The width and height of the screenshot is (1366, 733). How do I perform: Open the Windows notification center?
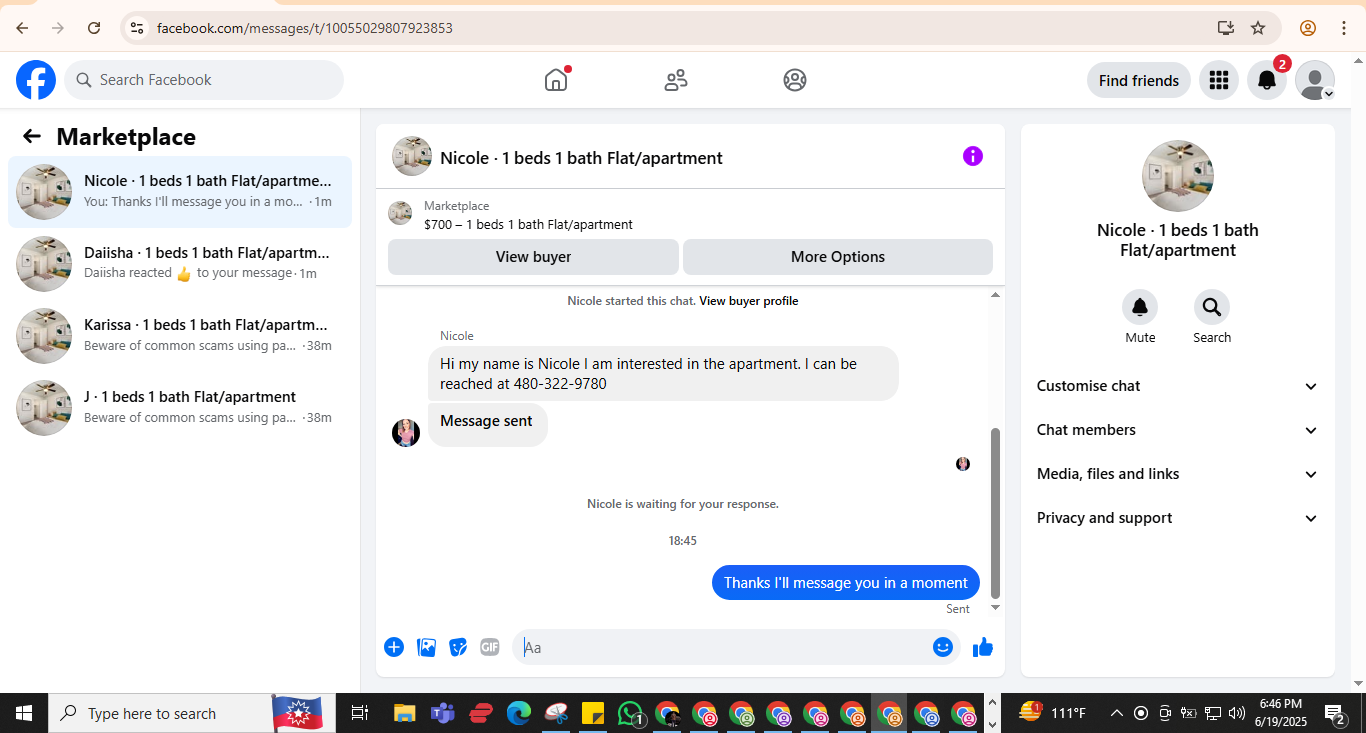(1335, 713)
